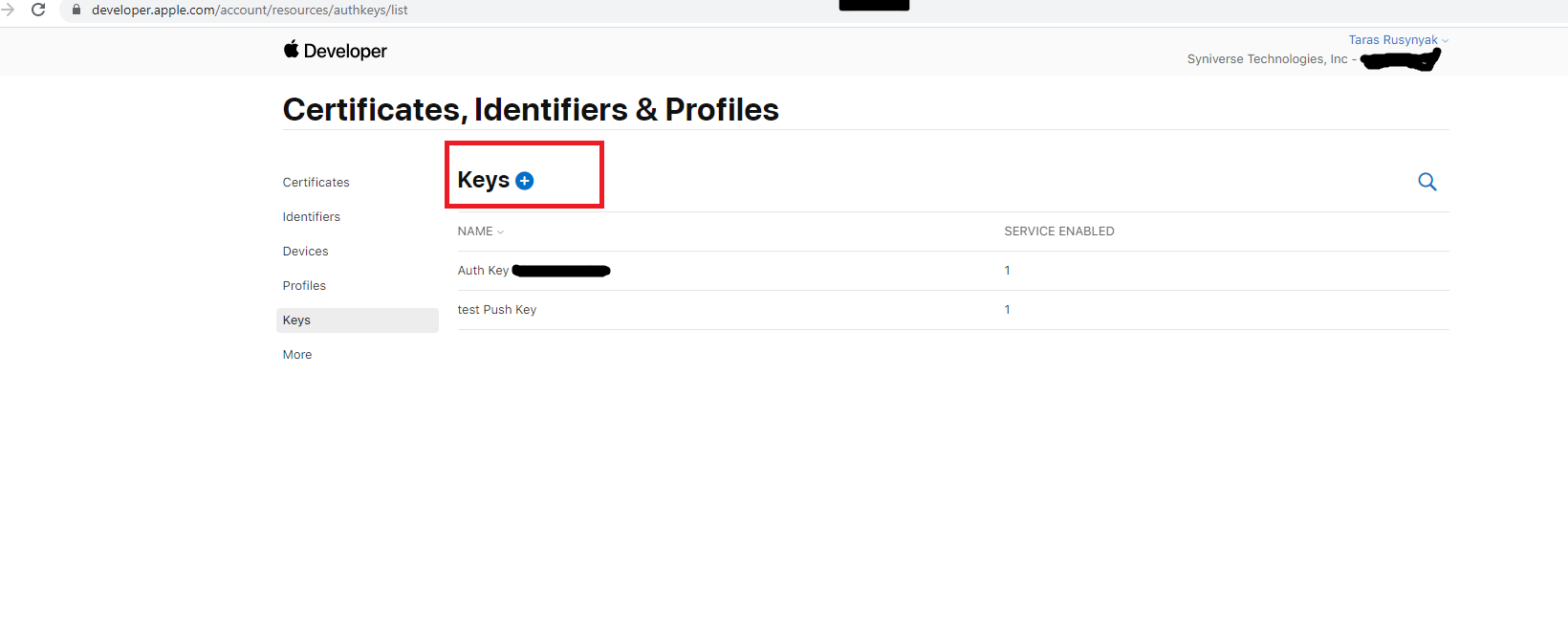Open the keys search magnifier
The height and width of the screenshot is (640, 1568).
coord(1426,182)
